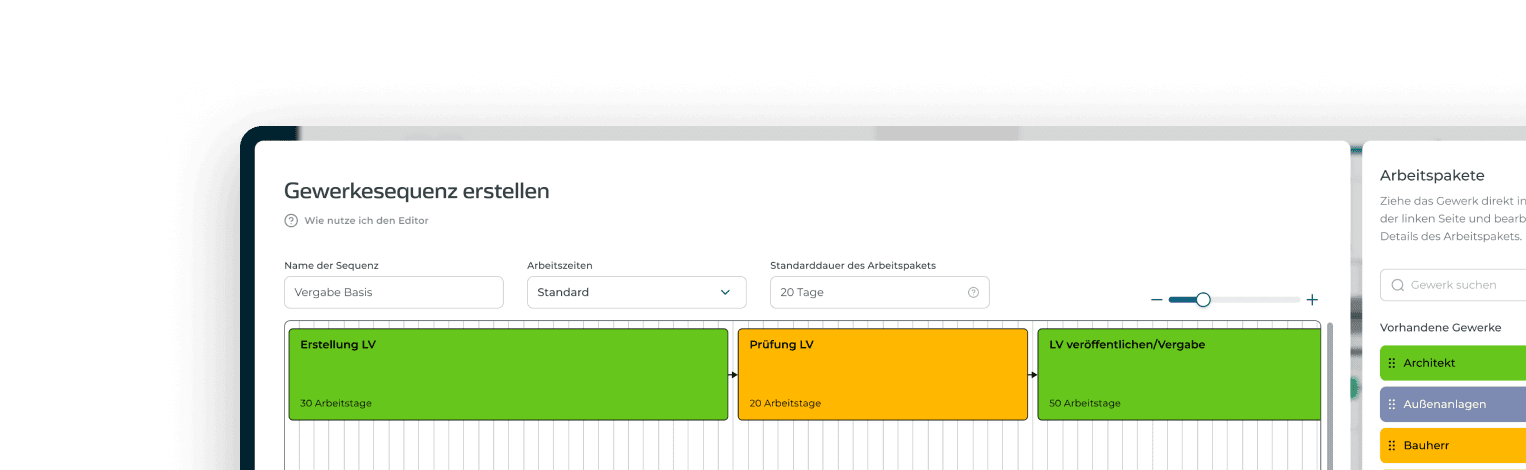Click the search magnifier icon
Viewport: 1526px width, 470px height.
tap(1398, 285)
